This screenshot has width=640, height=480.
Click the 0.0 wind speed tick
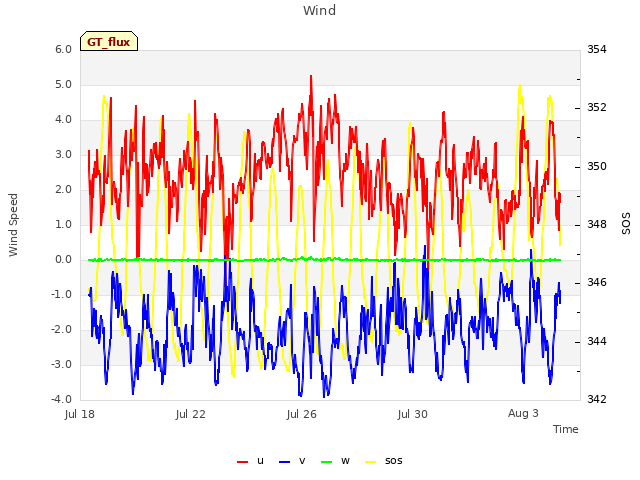pyautogui.click(x=64, y=260)
